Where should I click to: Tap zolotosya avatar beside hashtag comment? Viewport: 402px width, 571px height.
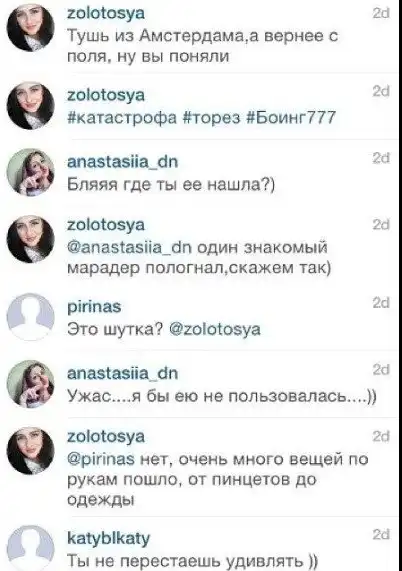[31, 105]
